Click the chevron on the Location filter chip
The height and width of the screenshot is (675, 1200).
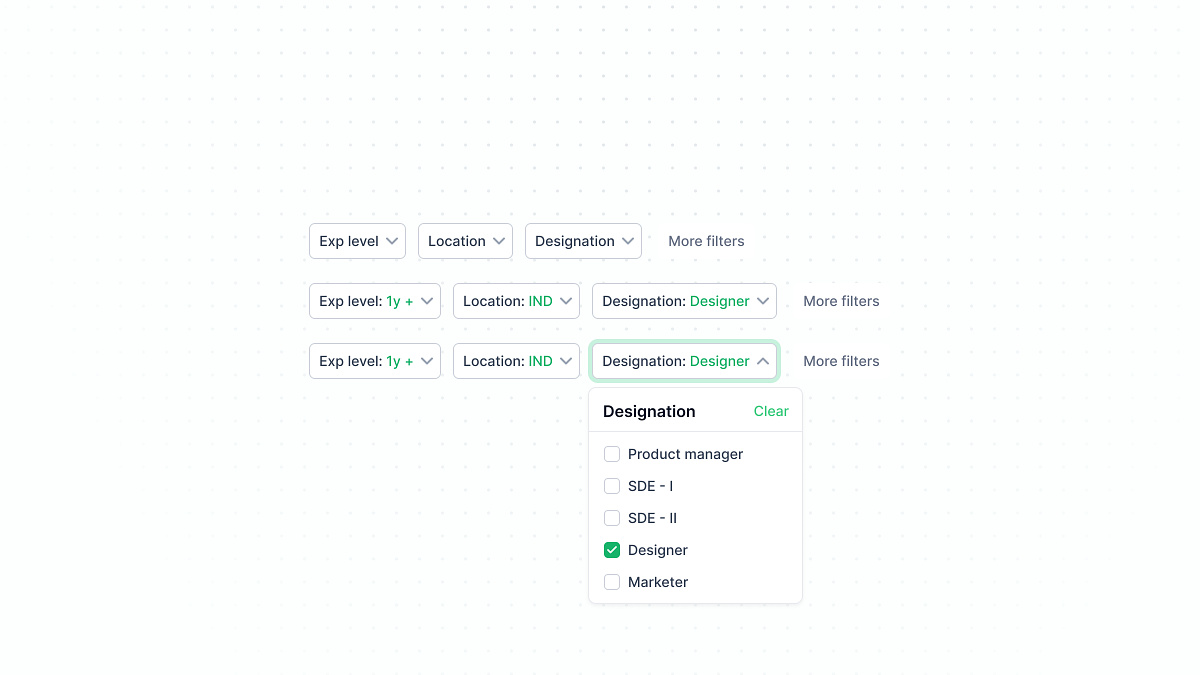(497, 240)
